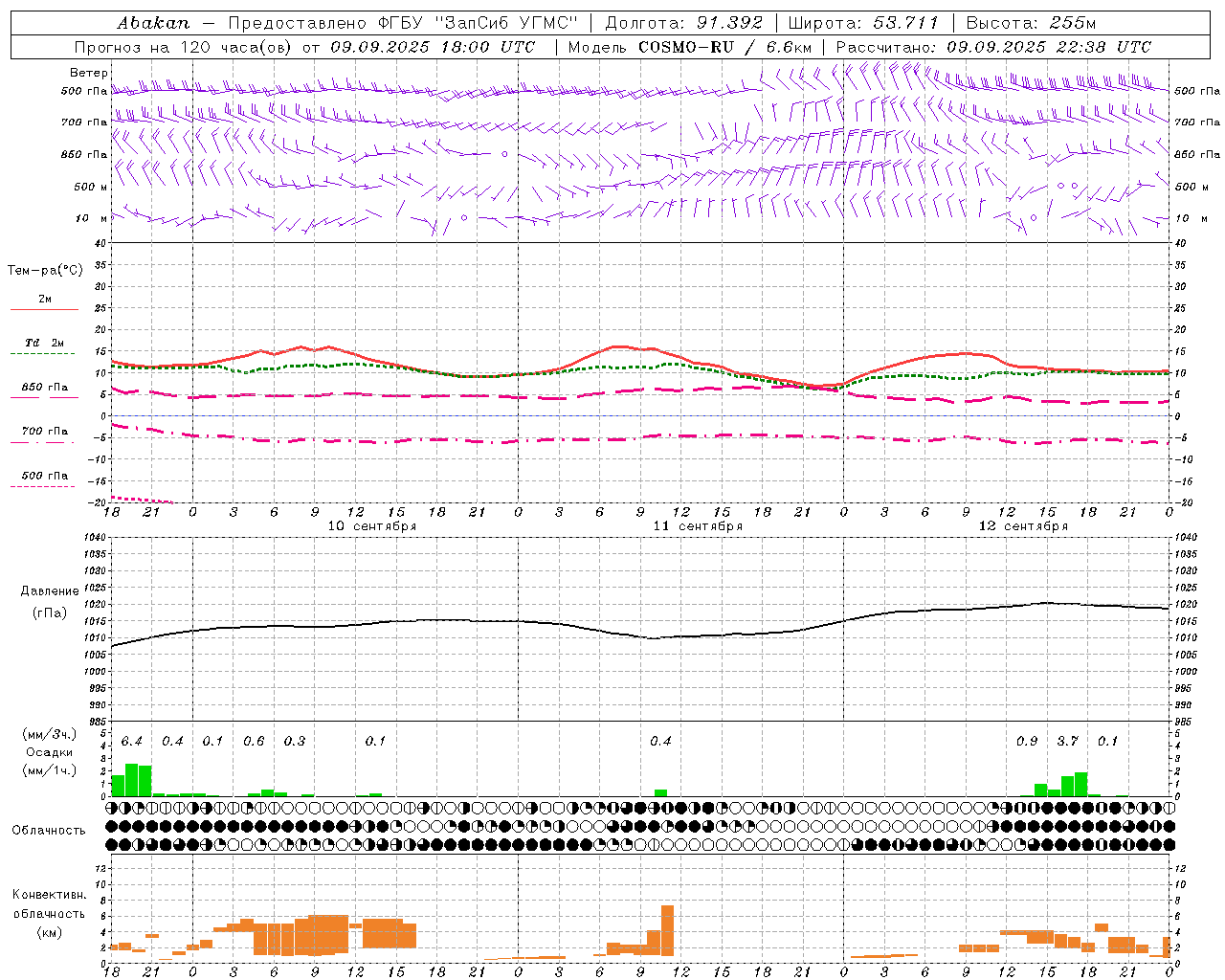Click the "12 сентября" date label
This screenshot has height=980, width=1225.
click(x=1023, y=526)
